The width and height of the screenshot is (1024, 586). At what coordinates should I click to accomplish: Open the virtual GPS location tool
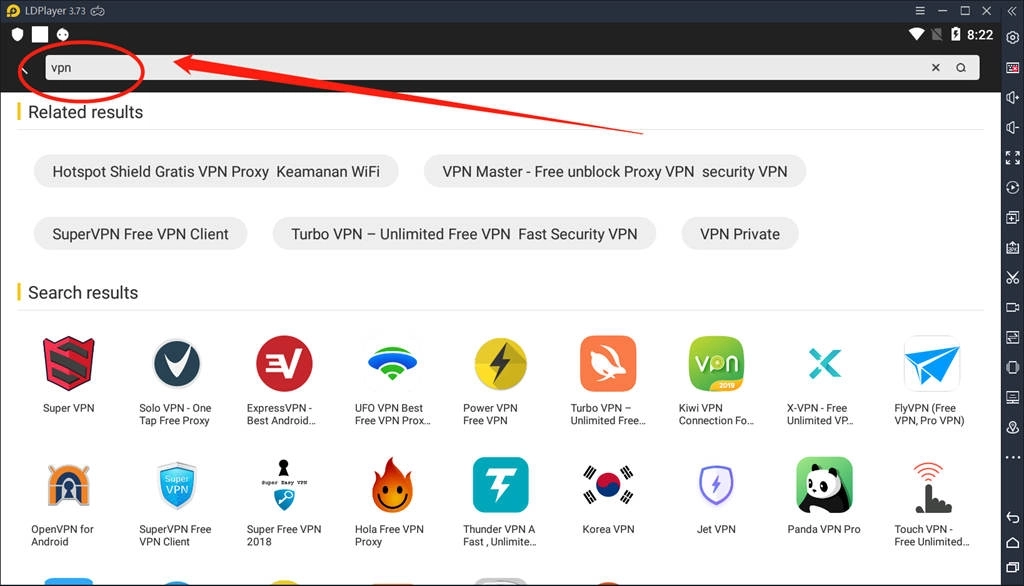[1012, 427]
